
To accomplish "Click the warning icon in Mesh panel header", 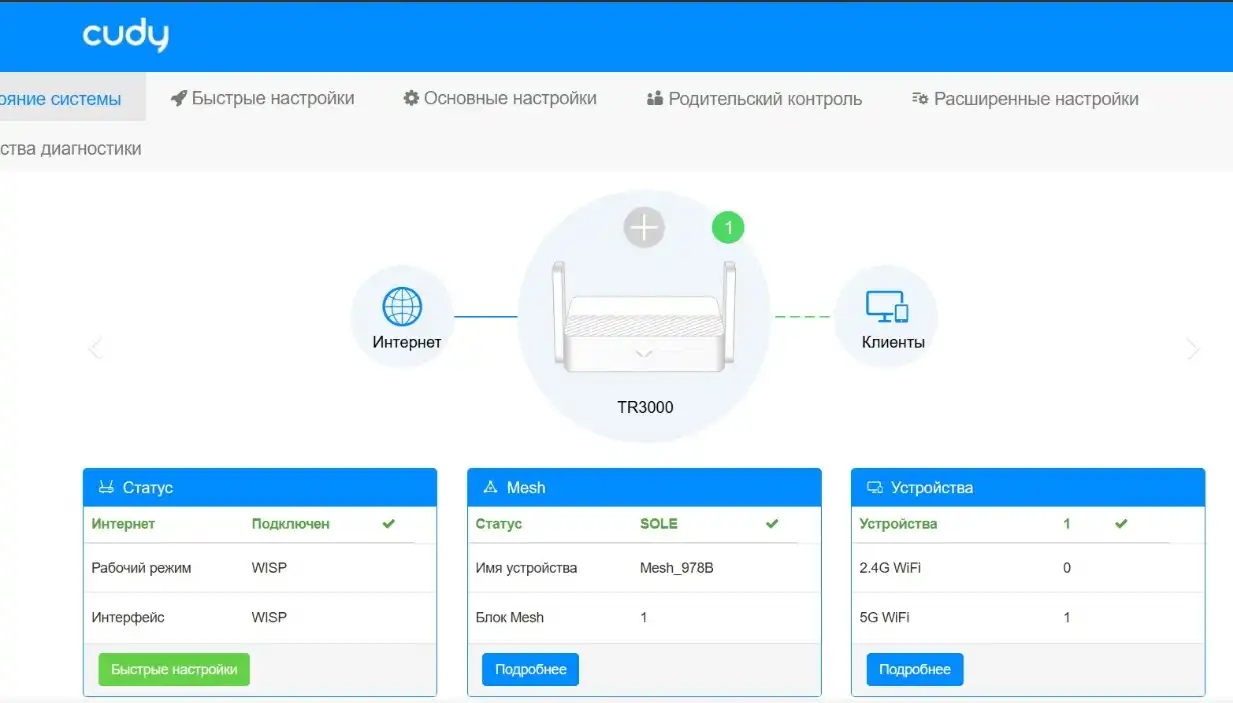I will [x=489, y=487].
